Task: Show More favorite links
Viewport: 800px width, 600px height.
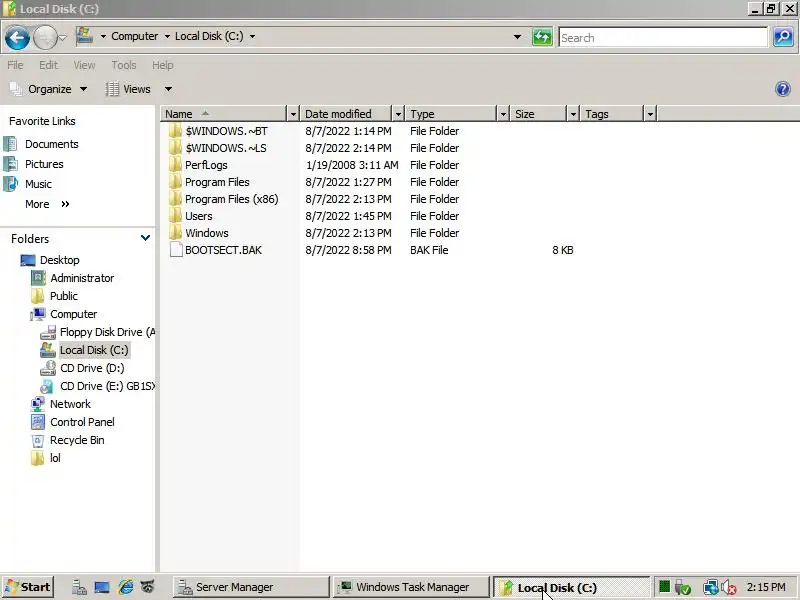Action: [47, 204]
